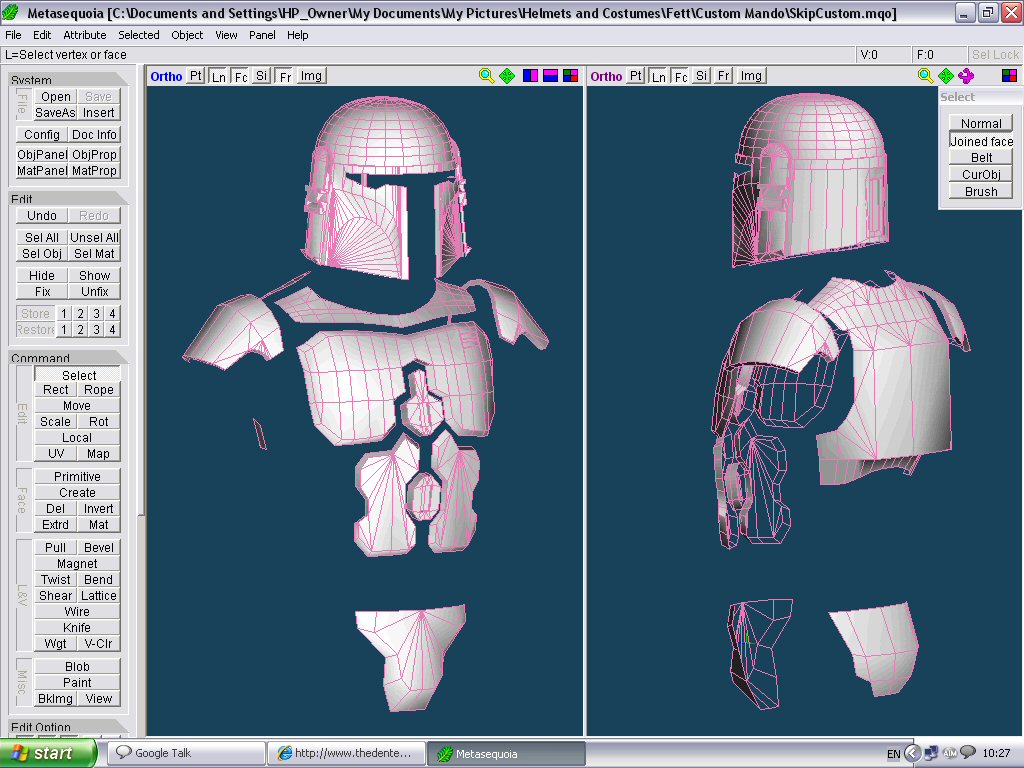Click the Google Talk speech bubble tray icon

(968, 753)
